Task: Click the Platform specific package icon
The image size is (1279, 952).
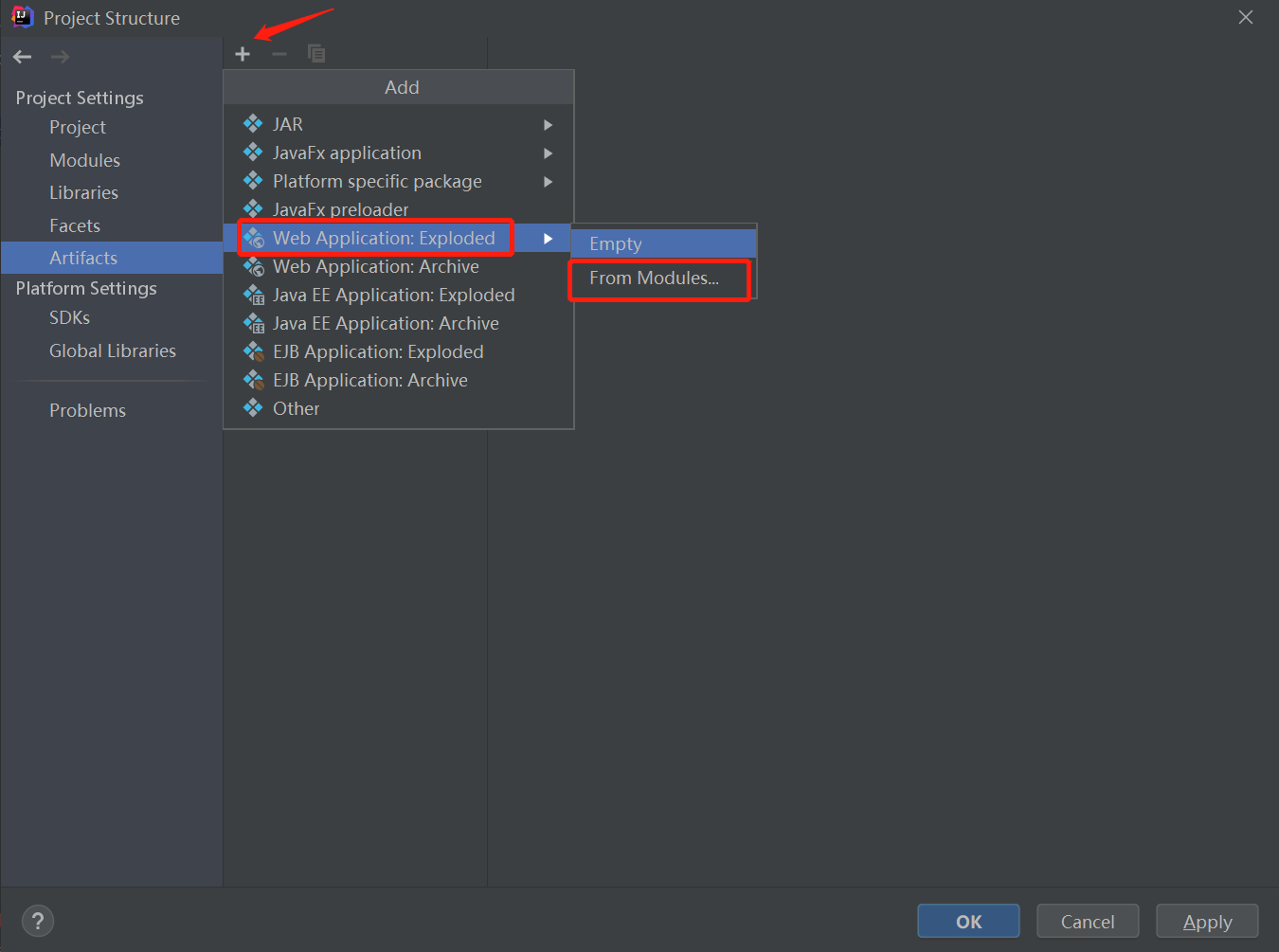Action: pos(253,180)
